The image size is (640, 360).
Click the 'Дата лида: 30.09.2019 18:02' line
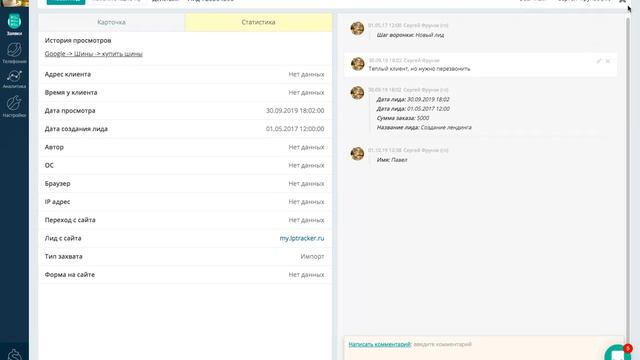click(413, 99)
